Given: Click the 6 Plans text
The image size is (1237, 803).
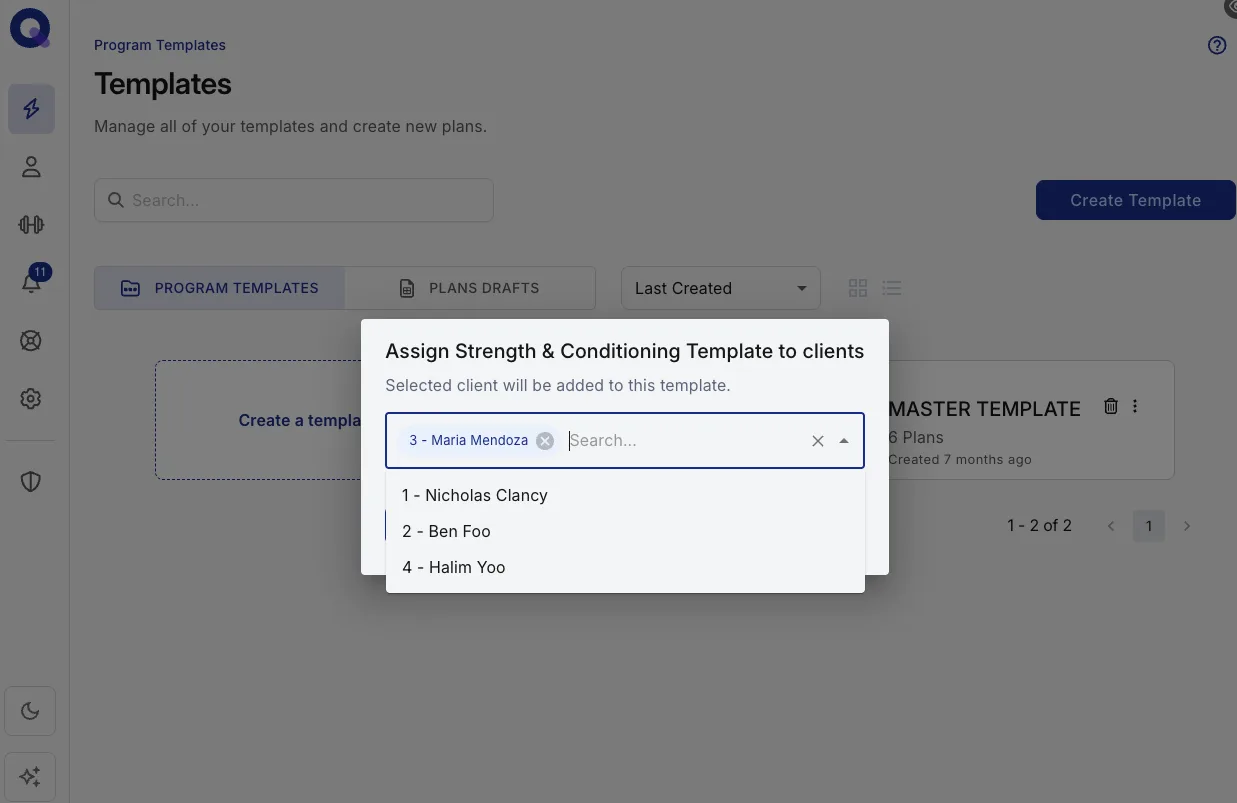Looking at the screenshot, I should pos(916,437).
